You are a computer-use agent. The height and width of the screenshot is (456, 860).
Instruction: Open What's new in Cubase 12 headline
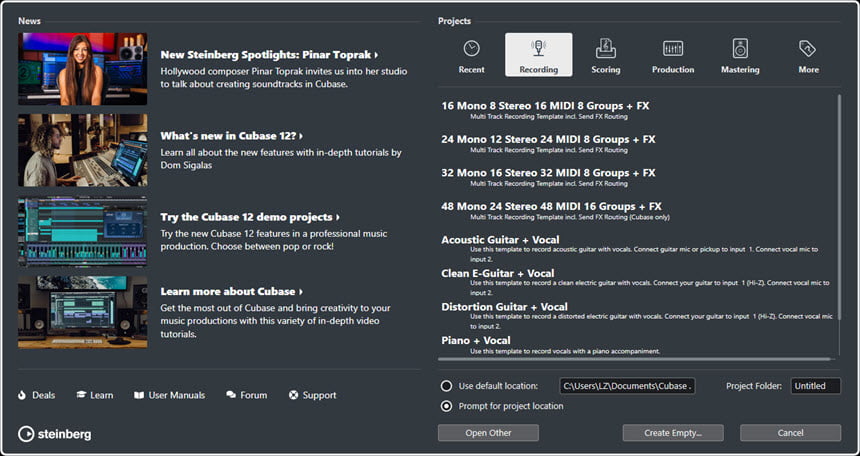(231, 136)
